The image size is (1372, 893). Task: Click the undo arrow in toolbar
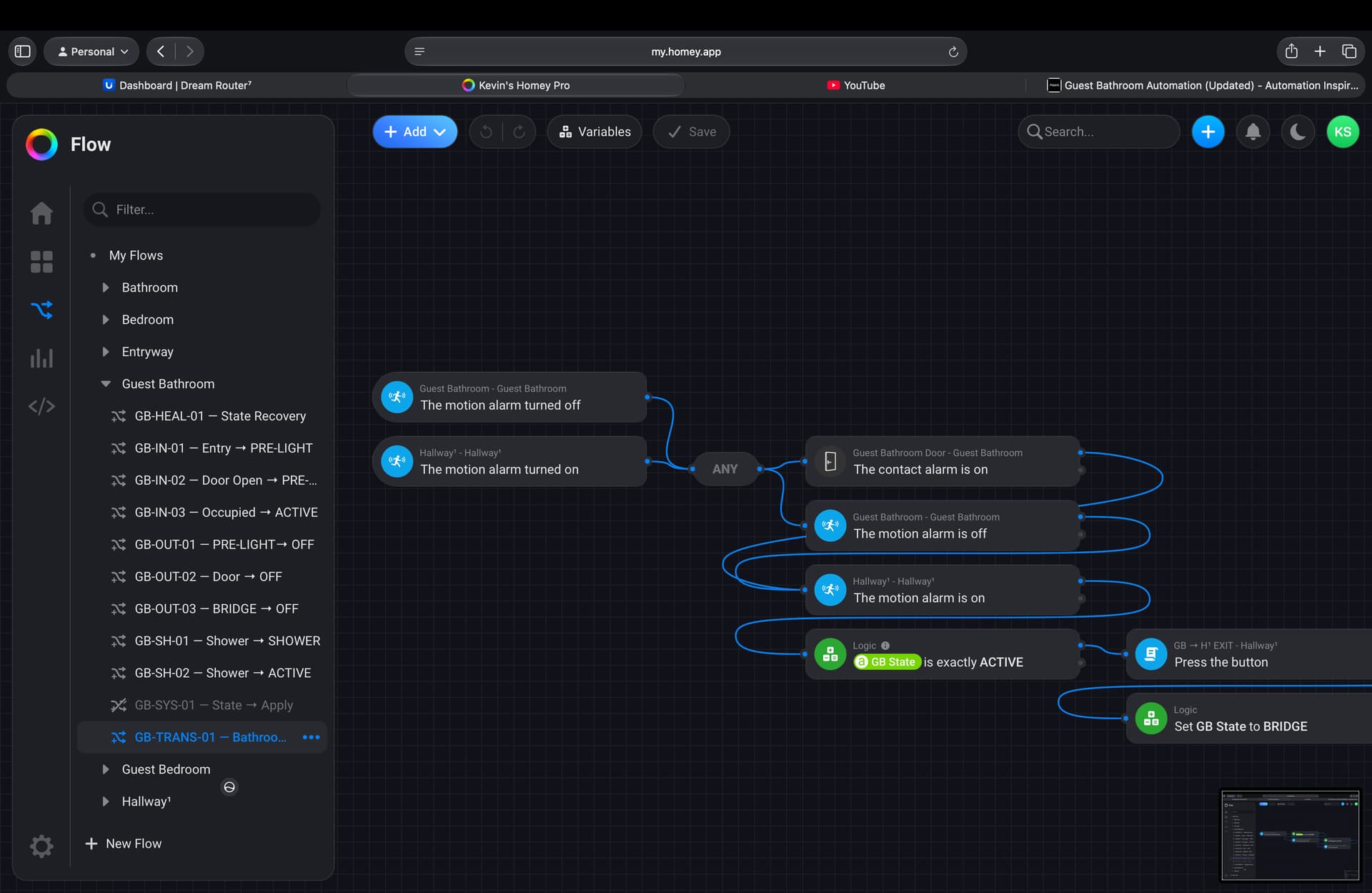tap(486, 132)
